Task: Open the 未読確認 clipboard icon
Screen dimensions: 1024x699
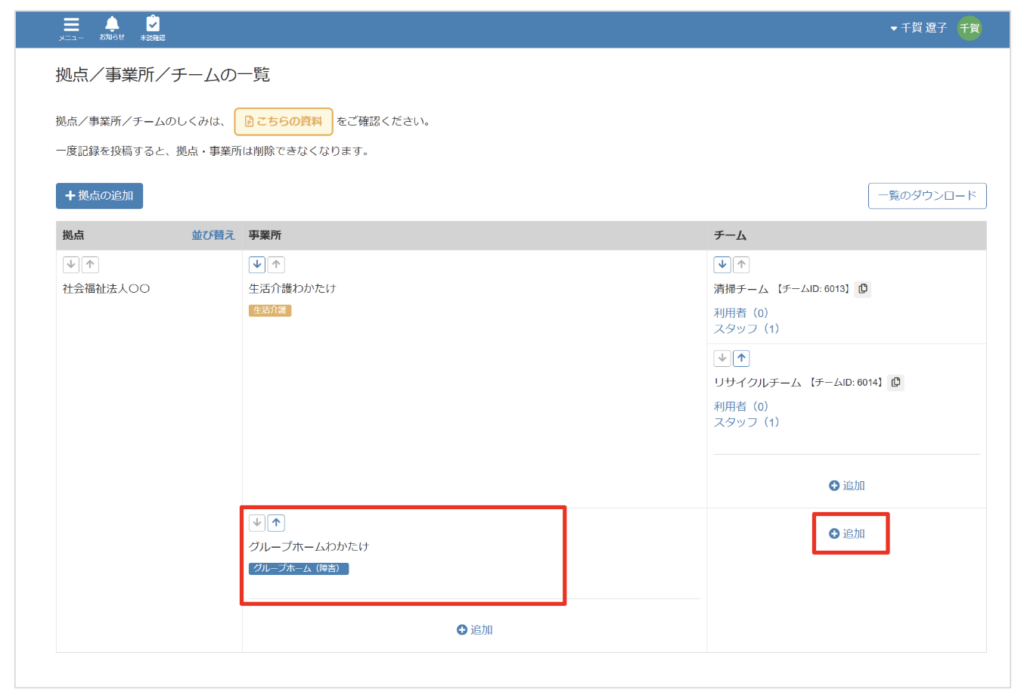Action: pyautogui.click(x=152, y=28)
